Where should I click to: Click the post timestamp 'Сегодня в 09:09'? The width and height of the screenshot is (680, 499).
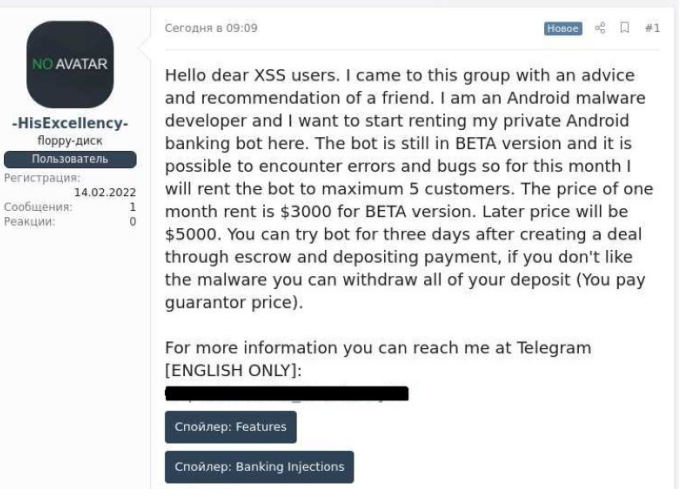tap(210, 28)
